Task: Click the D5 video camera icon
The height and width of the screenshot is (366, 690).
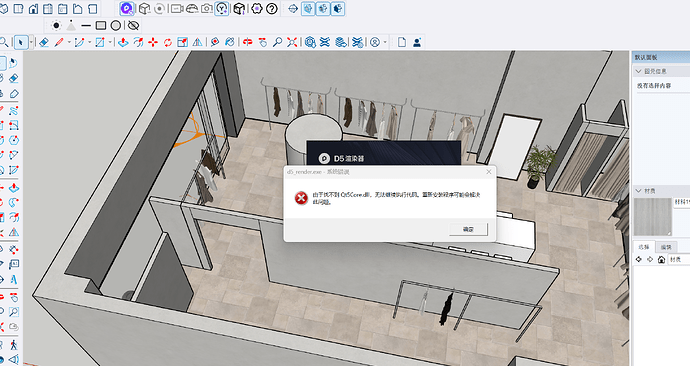Action: tap(176, 8)
